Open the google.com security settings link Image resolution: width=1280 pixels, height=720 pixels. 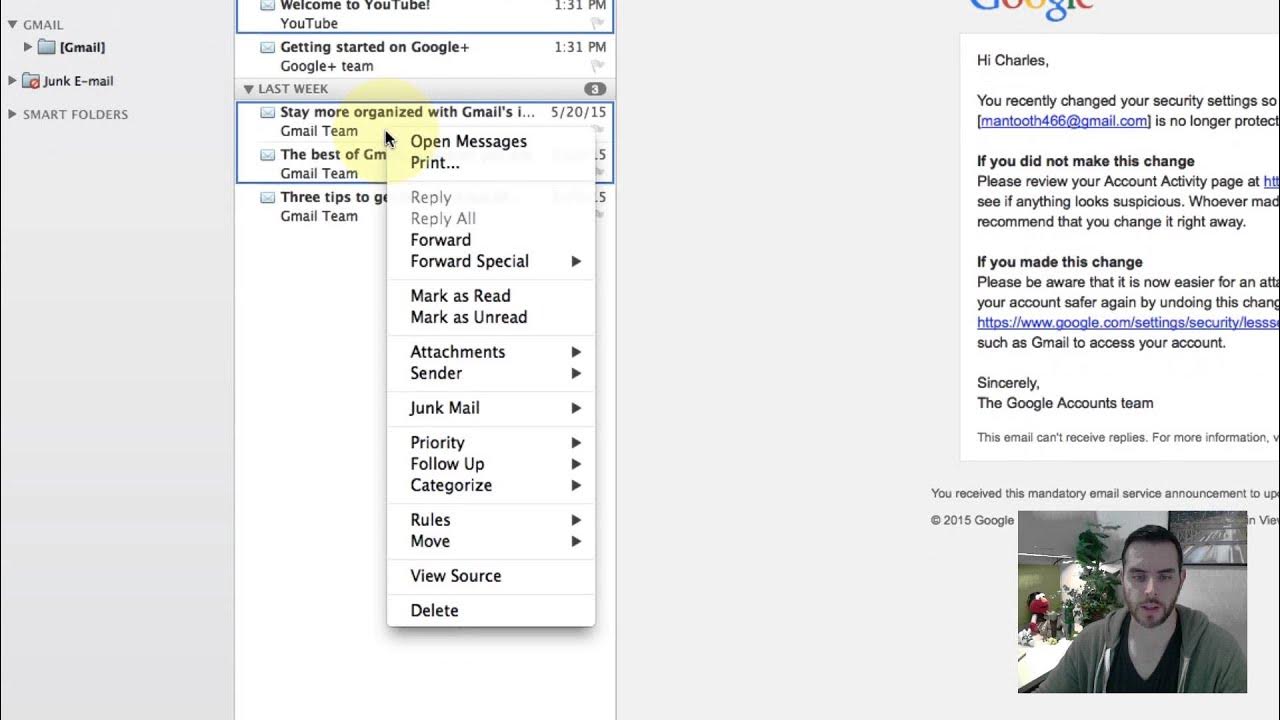[1128, 322]
